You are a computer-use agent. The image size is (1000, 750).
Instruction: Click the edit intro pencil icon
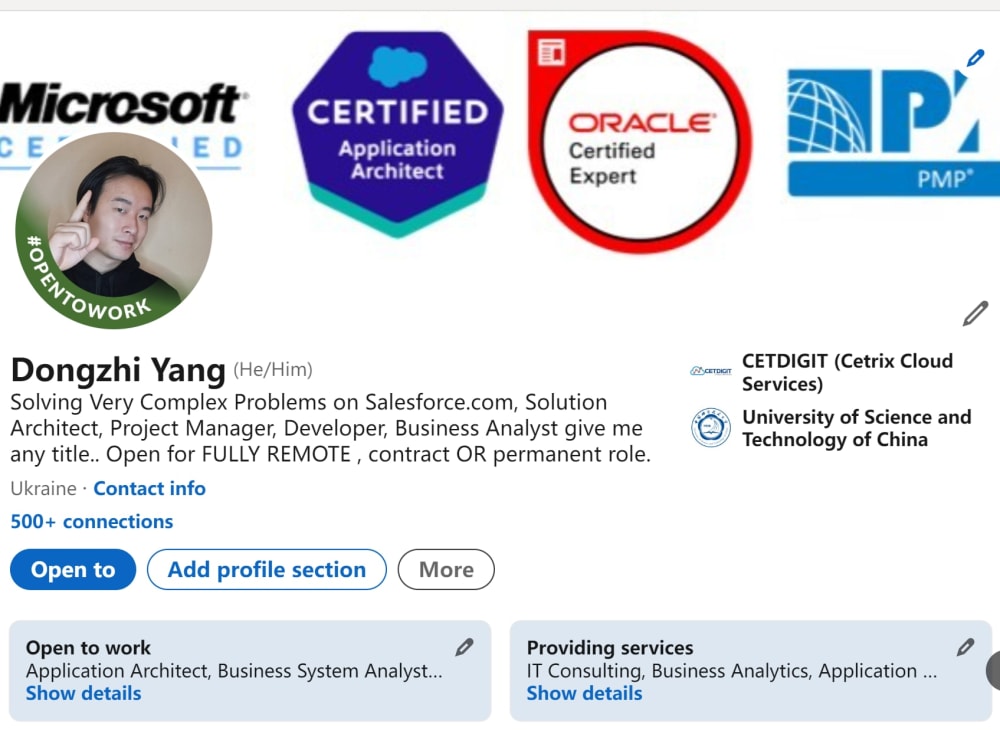pos(975,314)
